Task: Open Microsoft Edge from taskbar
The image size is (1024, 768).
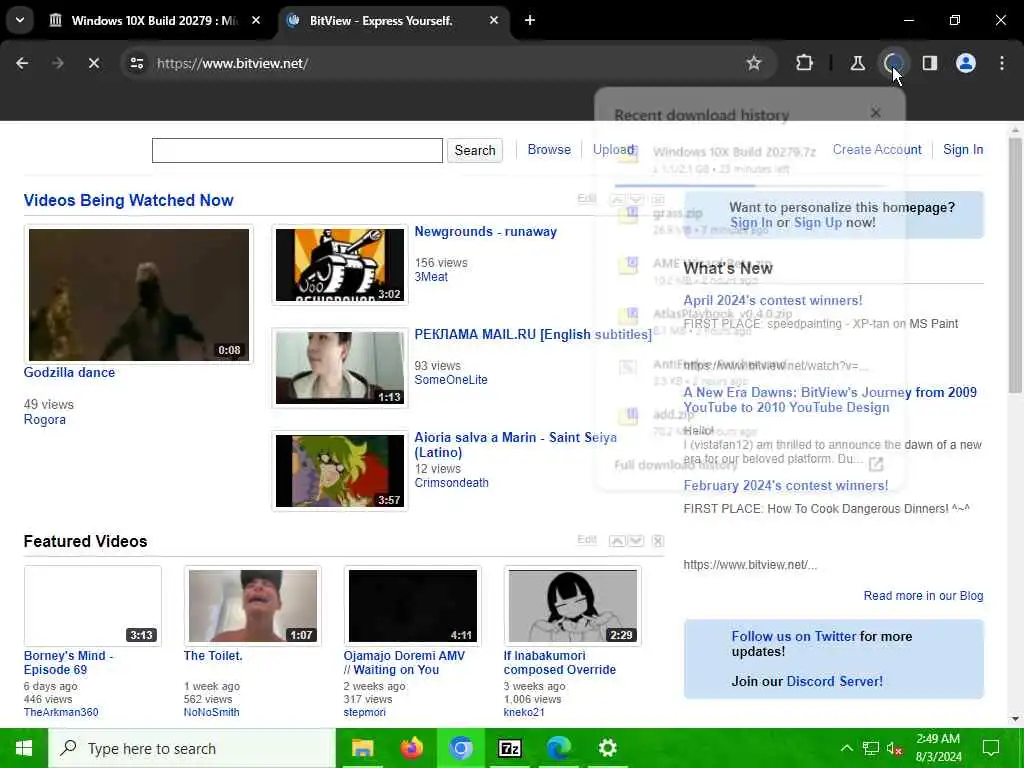Action: click(x=558, y=748)
